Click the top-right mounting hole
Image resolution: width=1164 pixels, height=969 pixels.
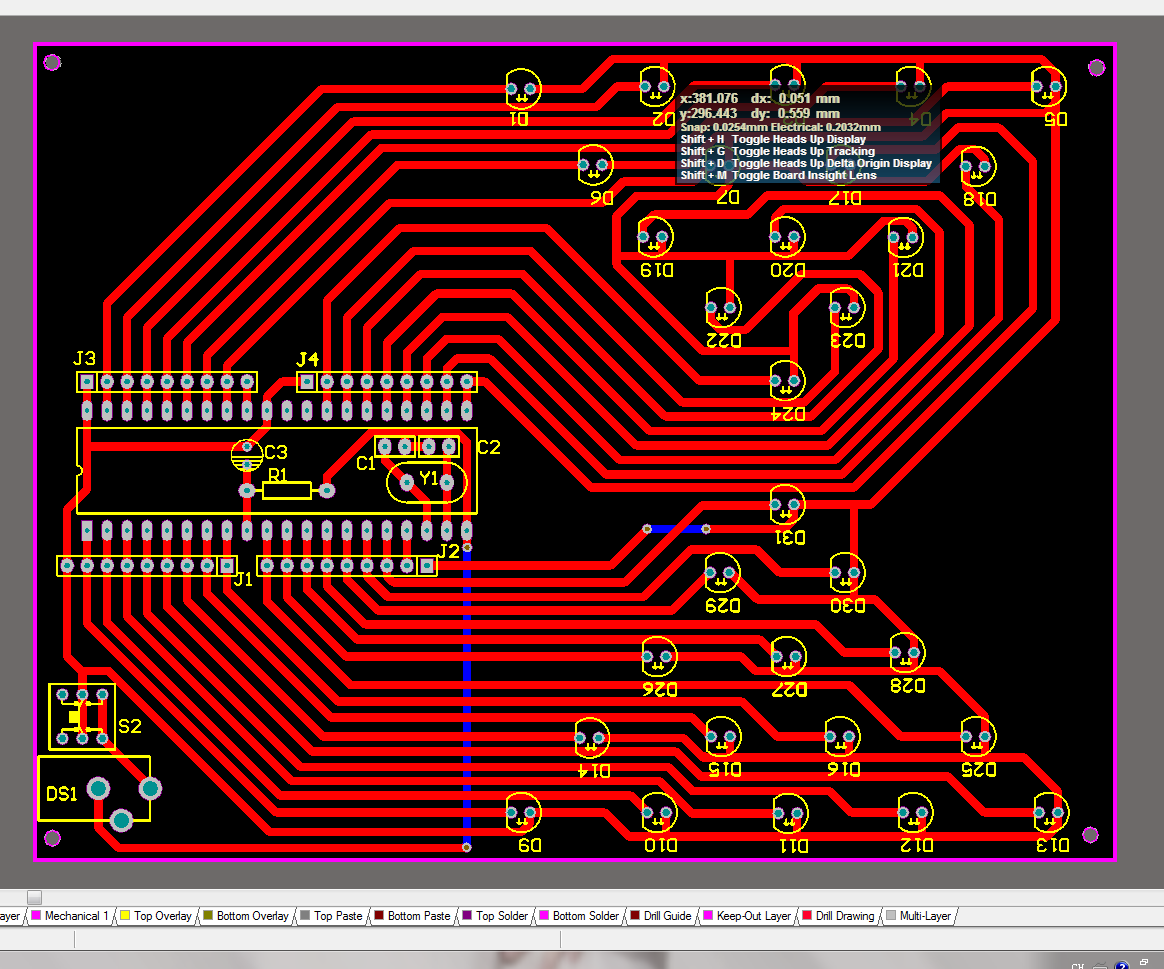point(1096,68)
